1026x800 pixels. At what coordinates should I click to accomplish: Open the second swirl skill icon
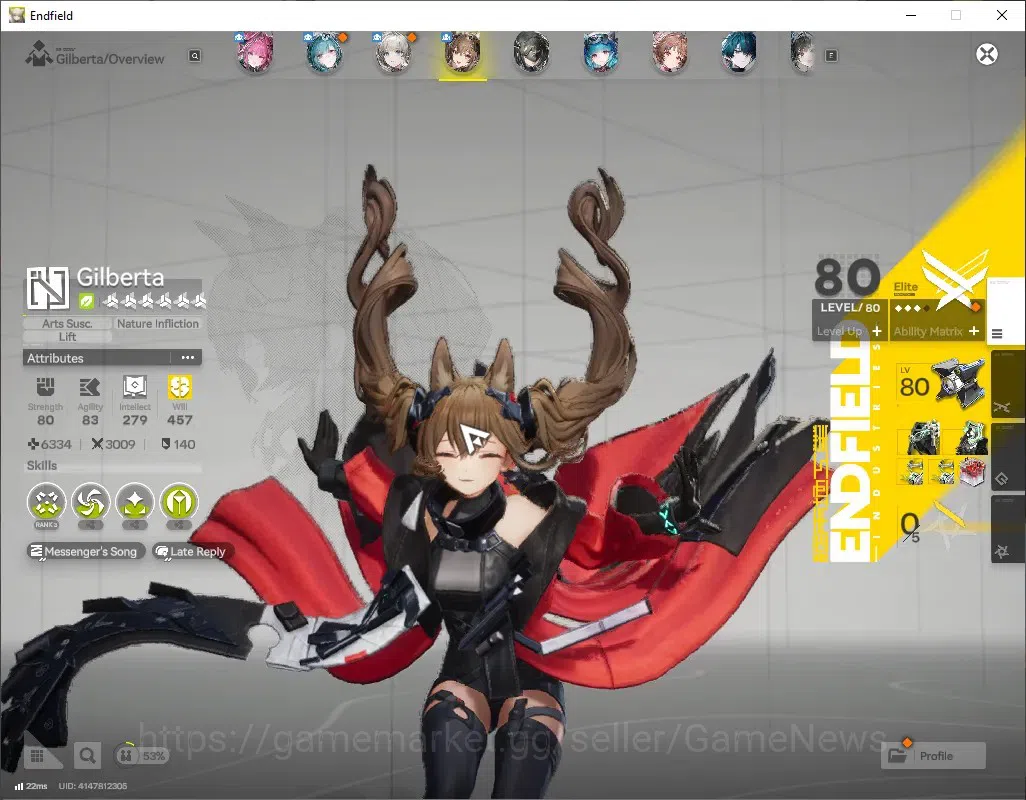(90, 502)
